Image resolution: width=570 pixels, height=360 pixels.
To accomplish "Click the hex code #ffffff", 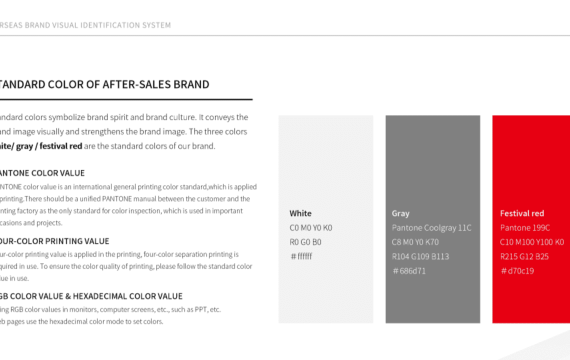I will pos(301,256).
